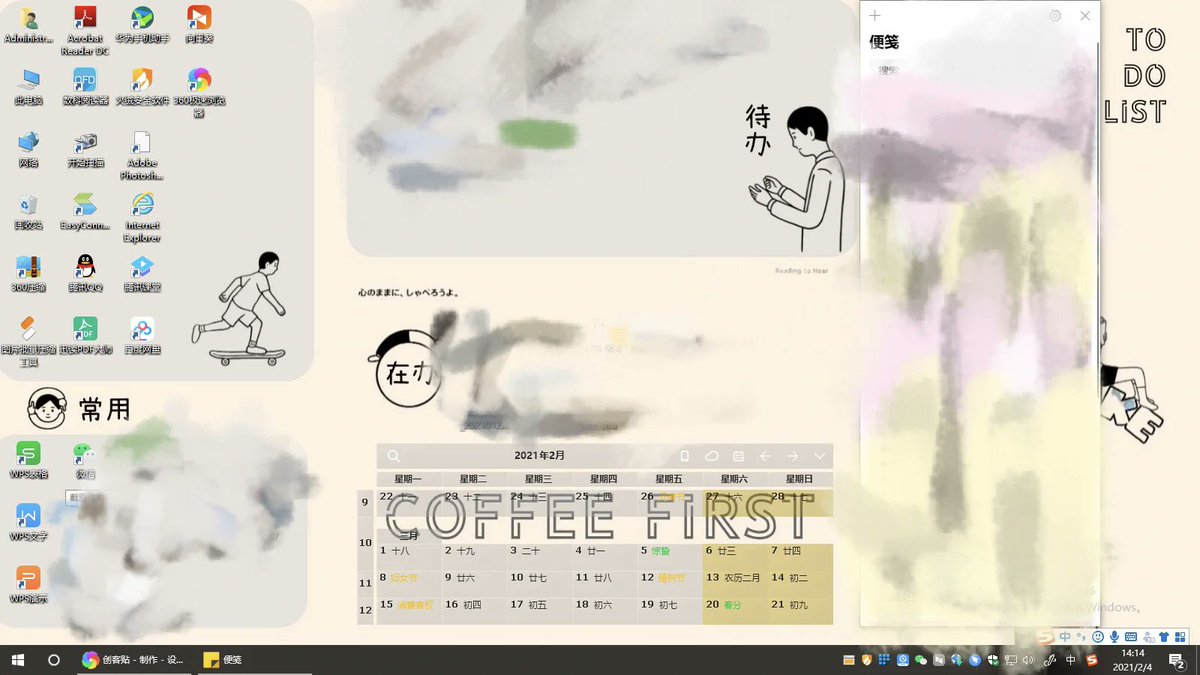Launch the 360极速浏览器 desktop shortcut

point(199,92)
